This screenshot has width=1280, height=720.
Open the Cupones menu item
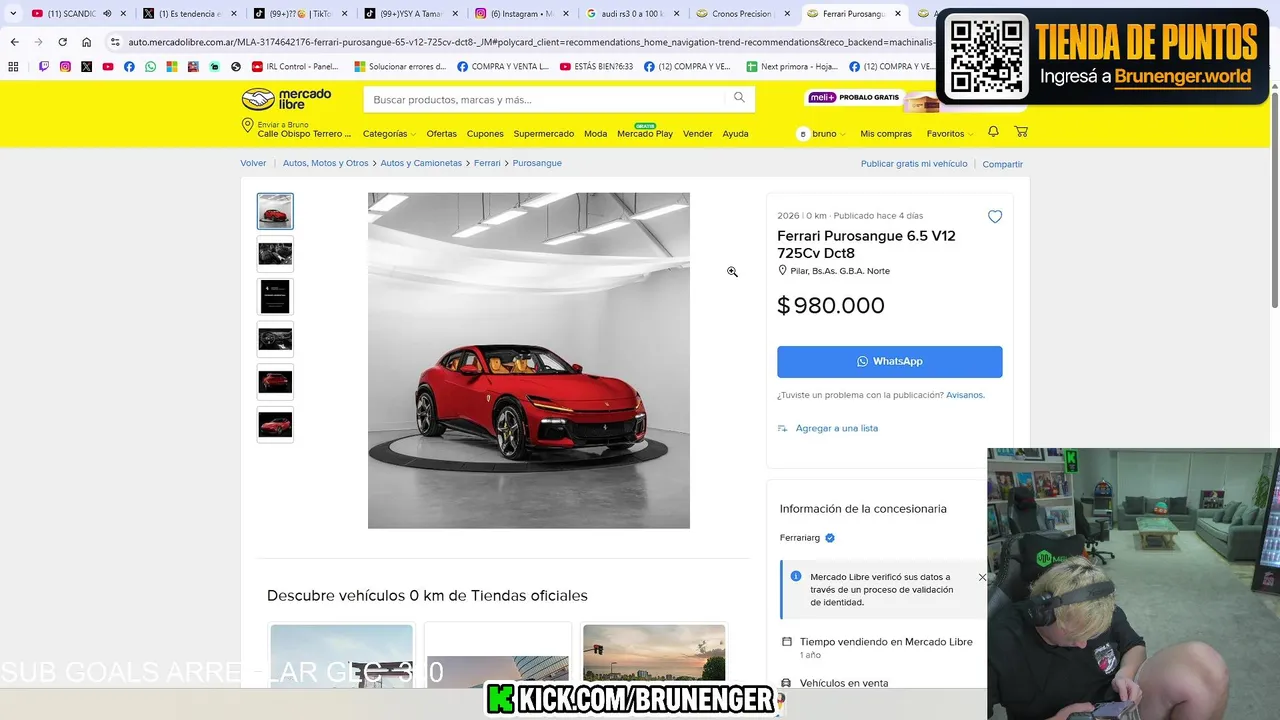tap(485, 134)
